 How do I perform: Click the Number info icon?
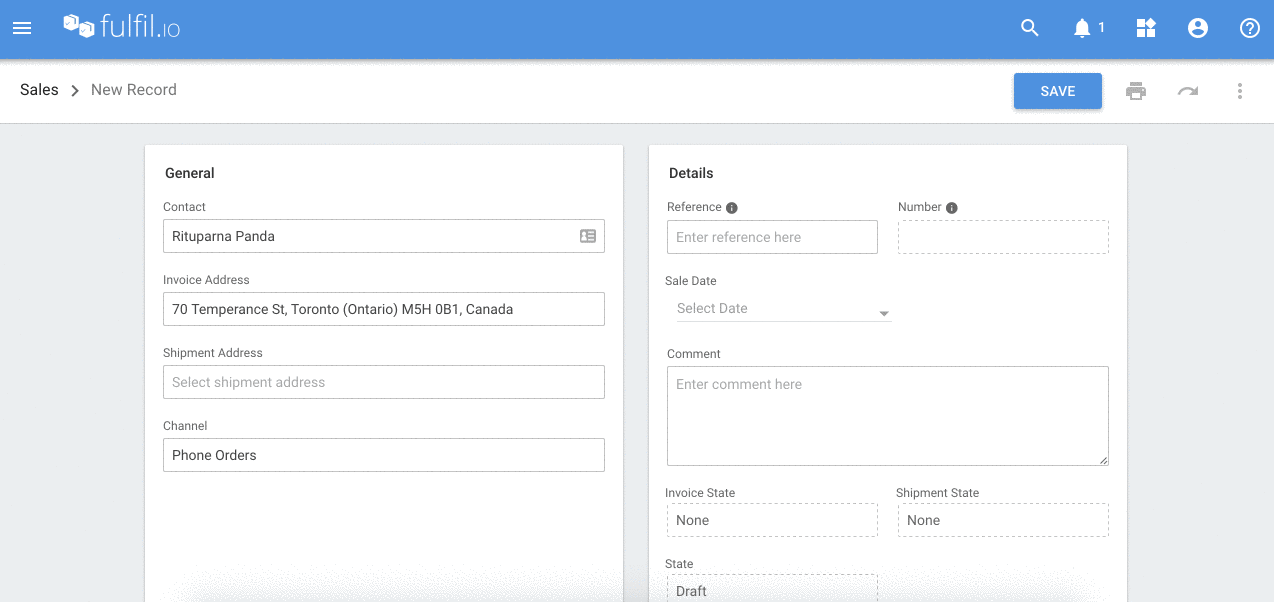click(952, 208)
